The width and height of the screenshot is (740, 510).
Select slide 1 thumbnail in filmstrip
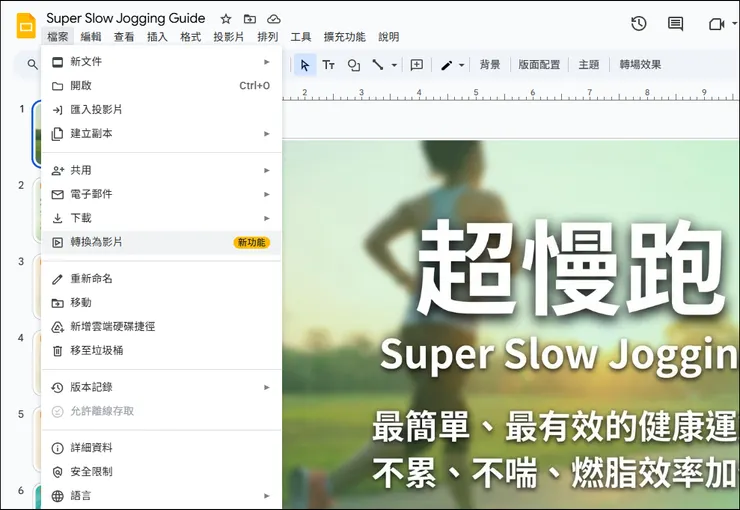37,134
